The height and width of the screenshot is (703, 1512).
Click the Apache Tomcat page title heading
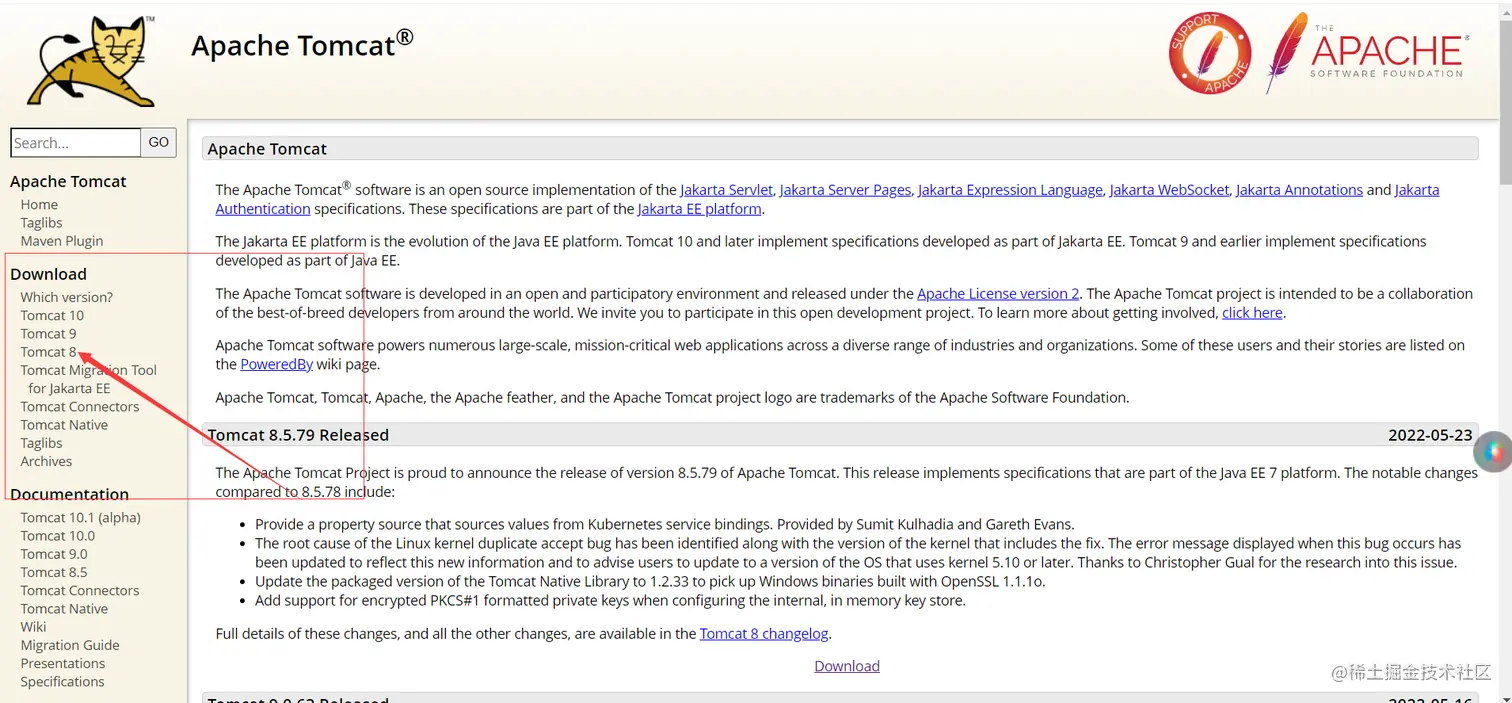tap(302, 44)
